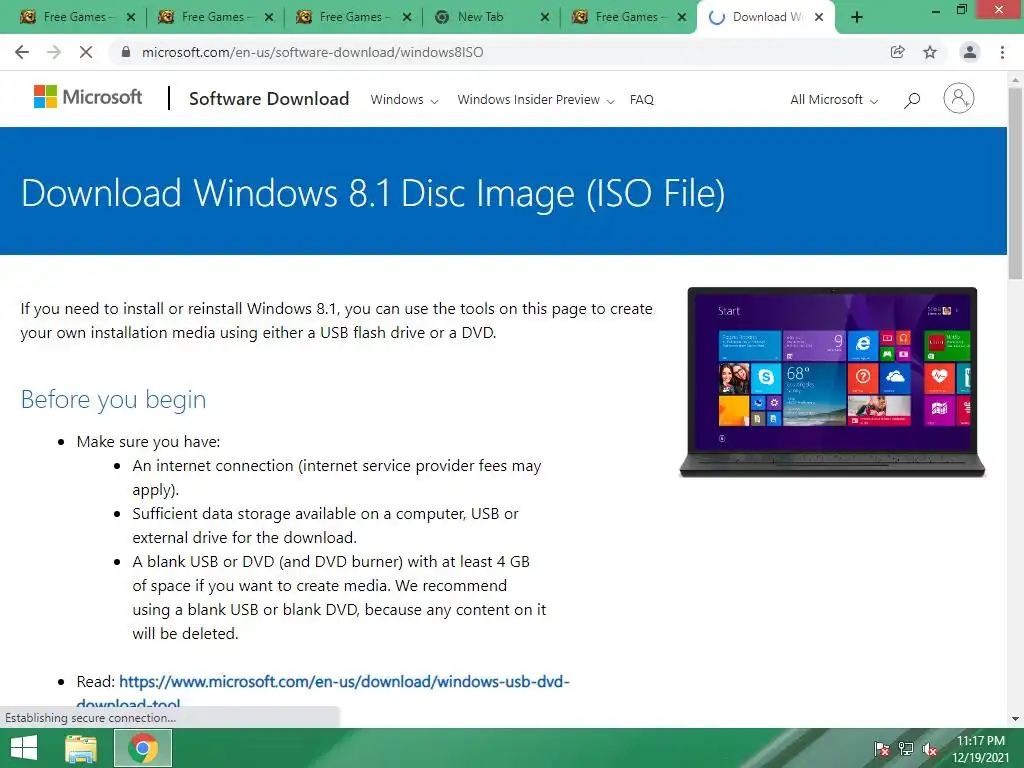Close the first Free Games tab
The height and width of the screenshot is (768, 1024).
[x=131, y=18]
